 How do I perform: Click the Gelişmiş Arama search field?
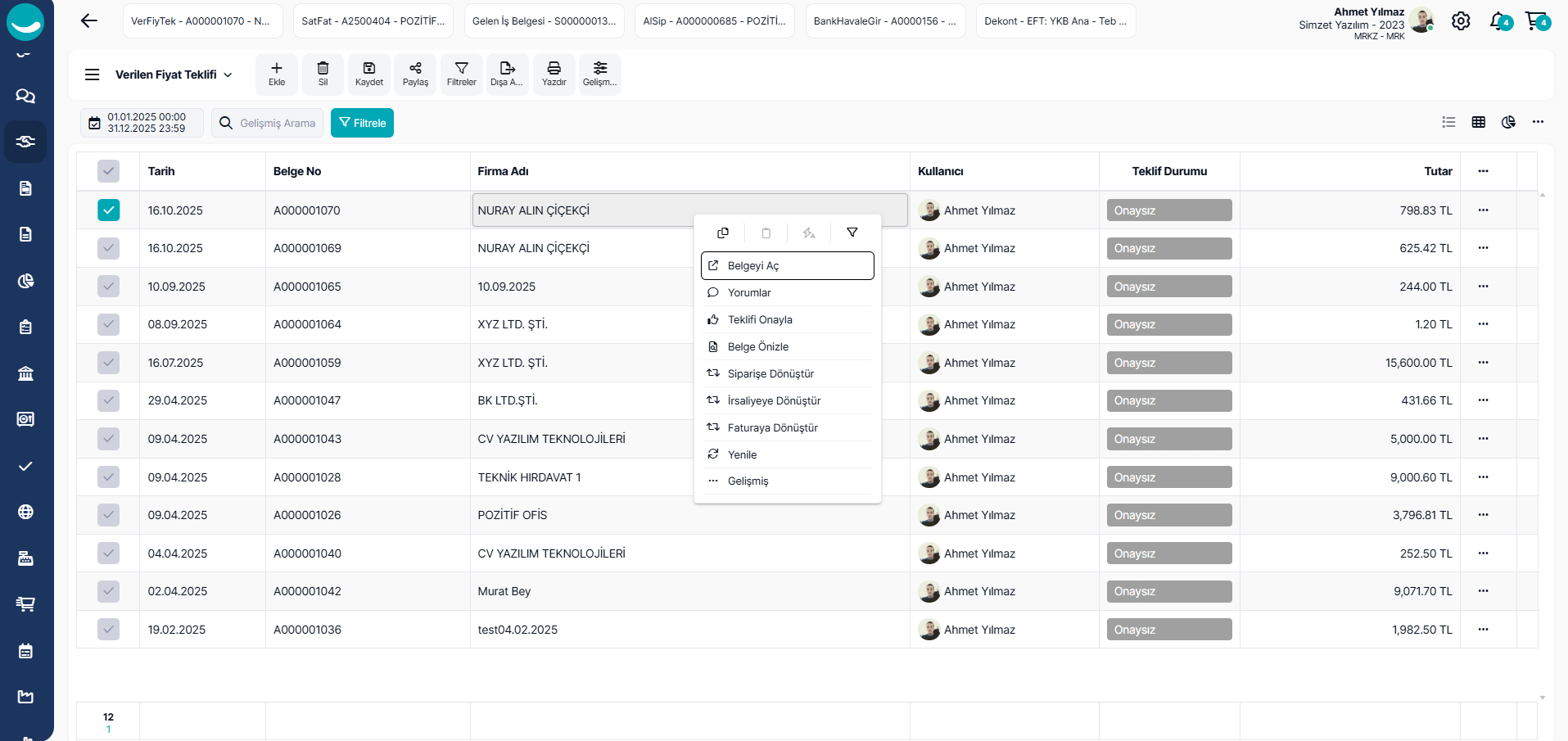(277, 123)
